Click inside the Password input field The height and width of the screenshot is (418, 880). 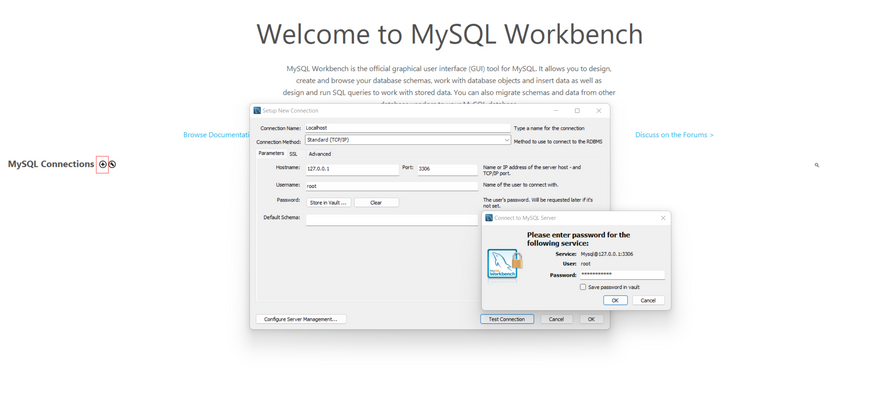click(x=621, y=274)
